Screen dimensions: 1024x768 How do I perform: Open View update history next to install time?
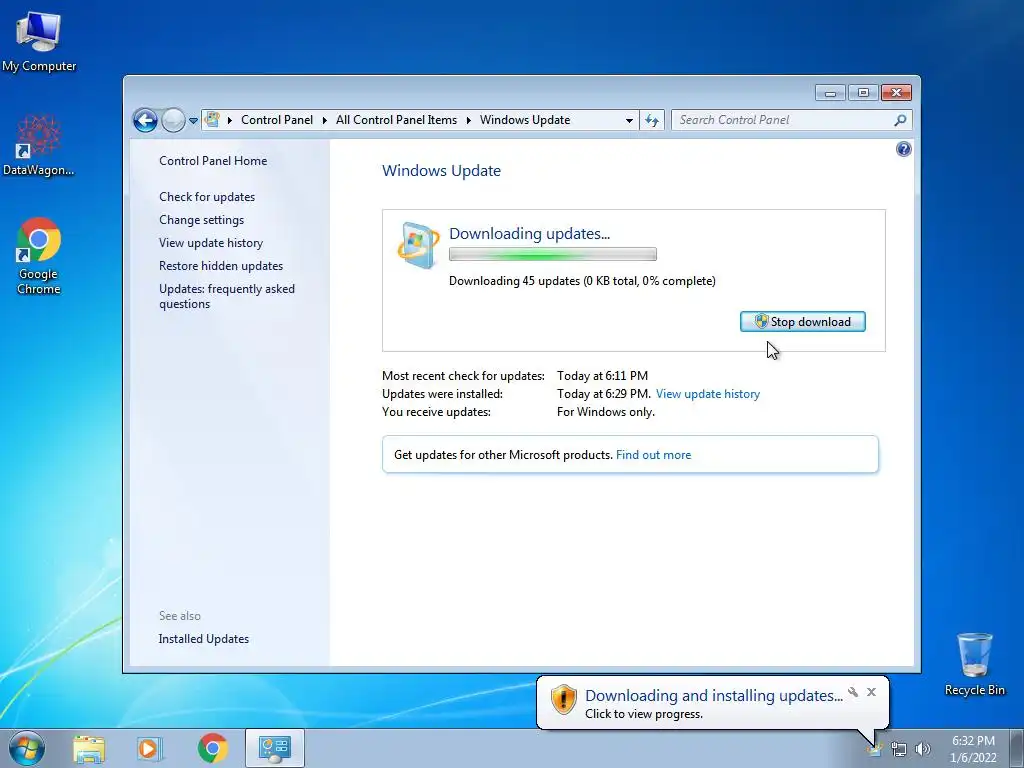point(708,394)
